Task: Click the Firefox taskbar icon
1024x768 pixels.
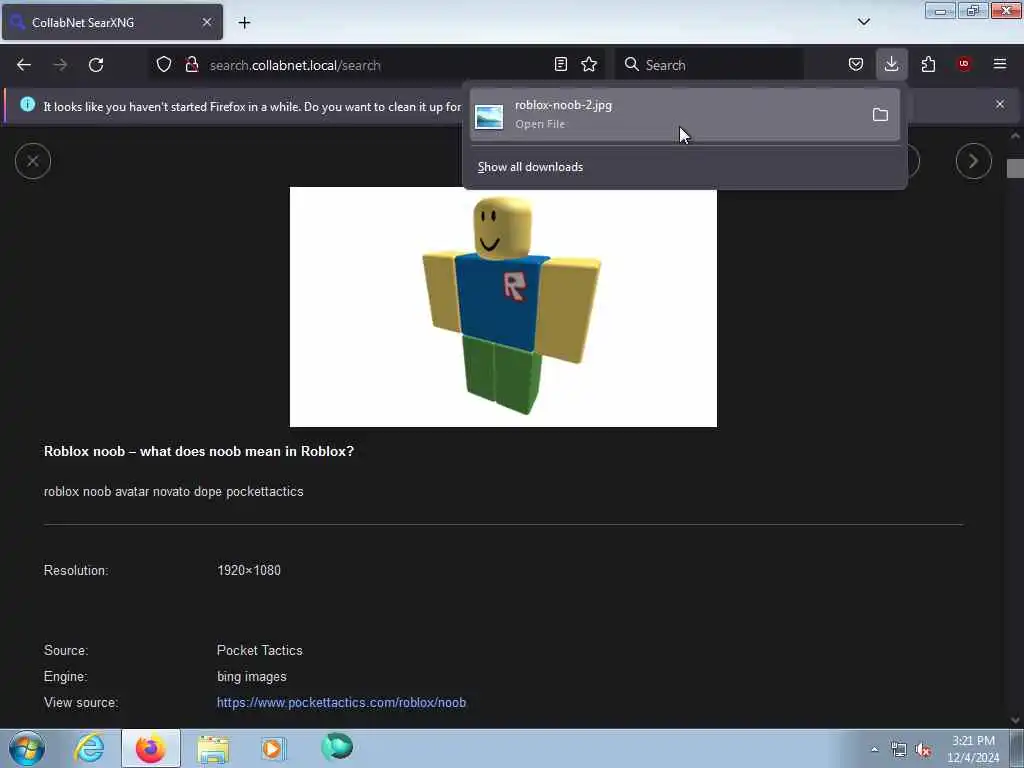Action: point(151,748)
